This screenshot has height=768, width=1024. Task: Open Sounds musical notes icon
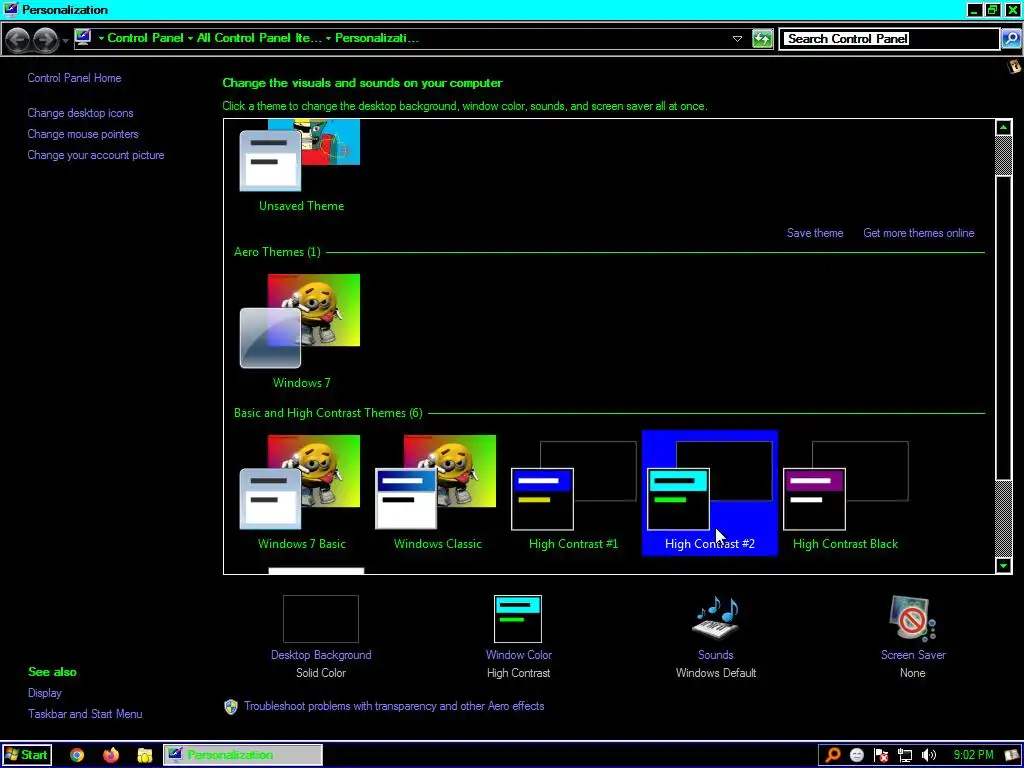(x=716, y=618)
